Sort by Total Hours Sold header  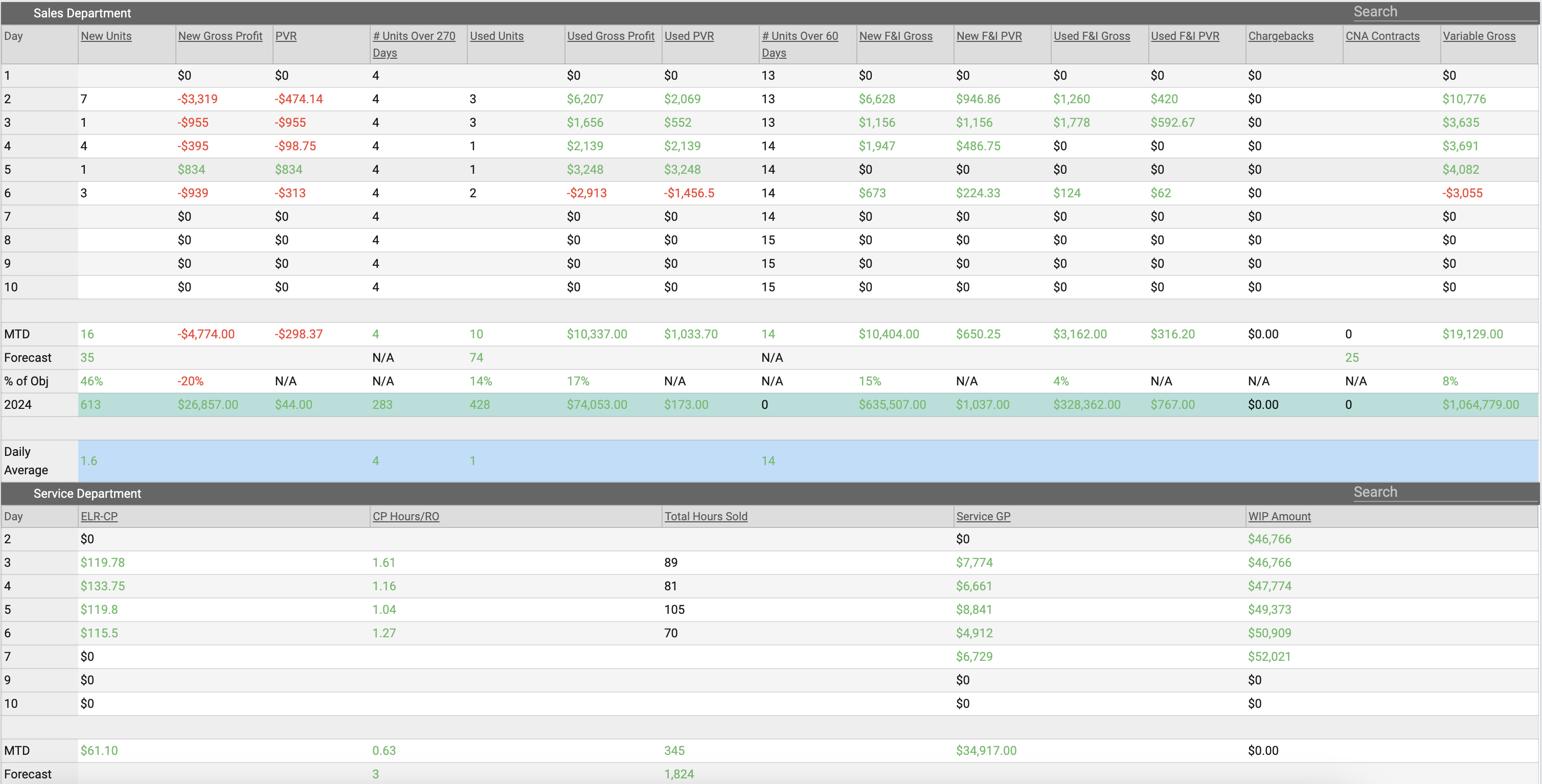click(x=706, y=517)
